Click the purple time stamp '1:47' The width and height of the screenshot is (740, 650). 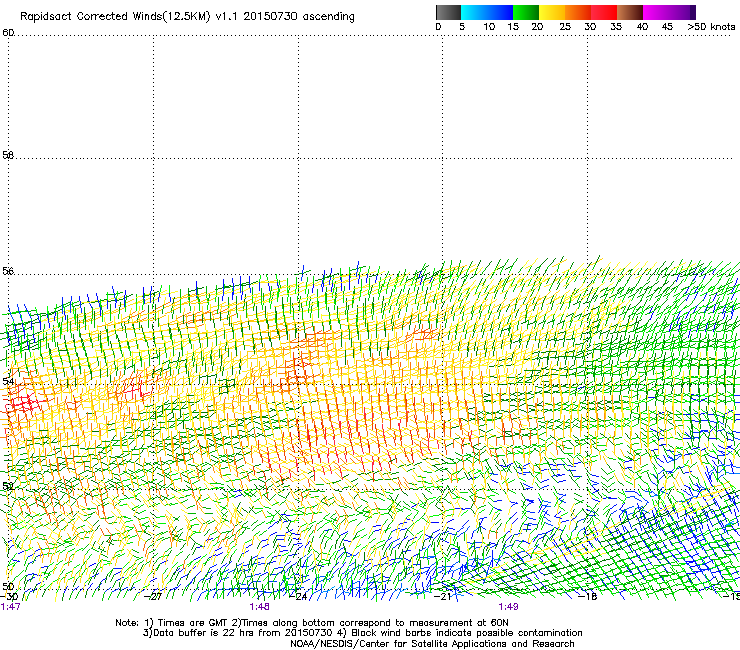pyautogui.click(x=10, y=607)
